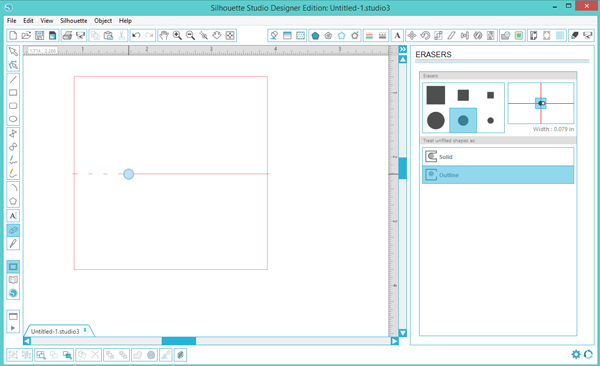Open the Line color panel icon

pyautogui.click(x=369, y=36)
